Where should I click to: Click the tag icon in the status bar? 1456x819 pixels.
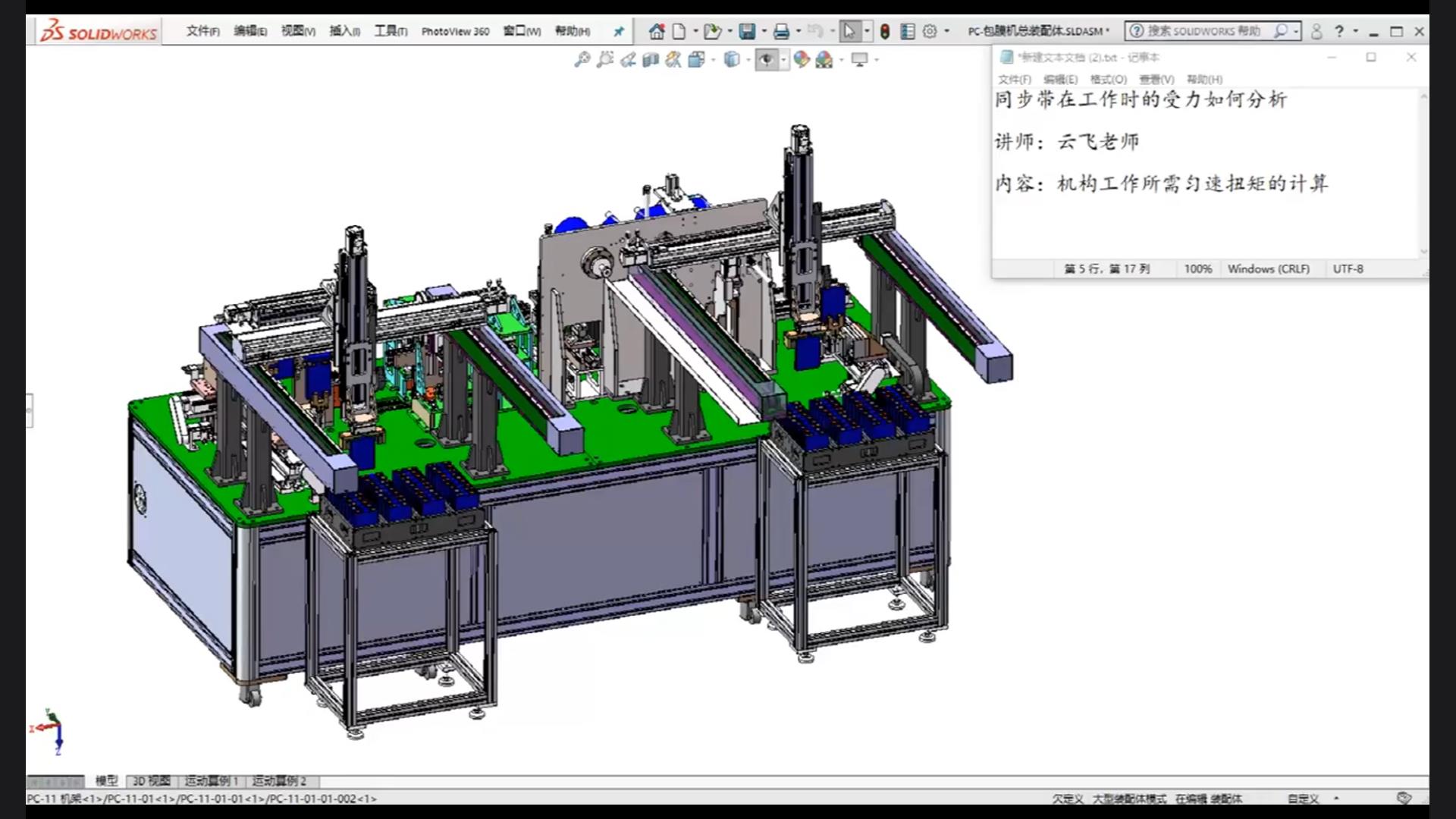1404,798
